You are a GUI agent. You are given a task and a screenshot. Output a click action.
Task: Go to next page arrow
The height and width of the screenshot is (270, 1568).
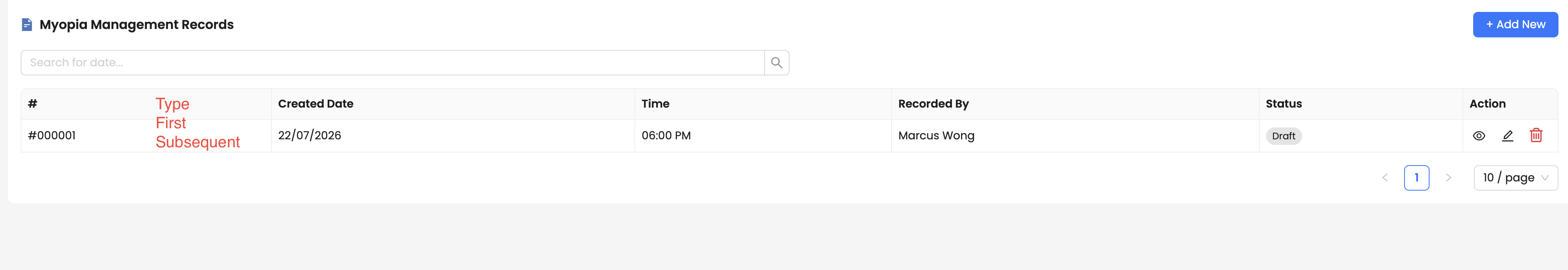pyautogui.click(x=1448, y=178)
